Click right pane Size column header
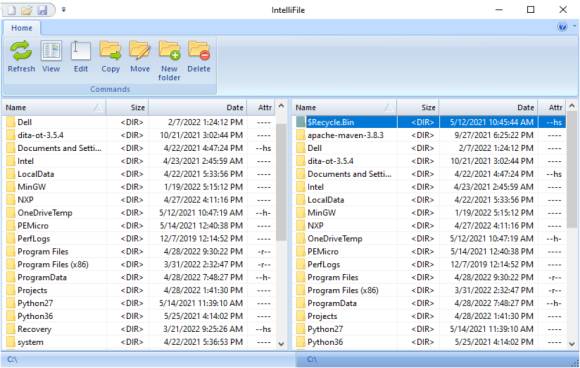 418,108
